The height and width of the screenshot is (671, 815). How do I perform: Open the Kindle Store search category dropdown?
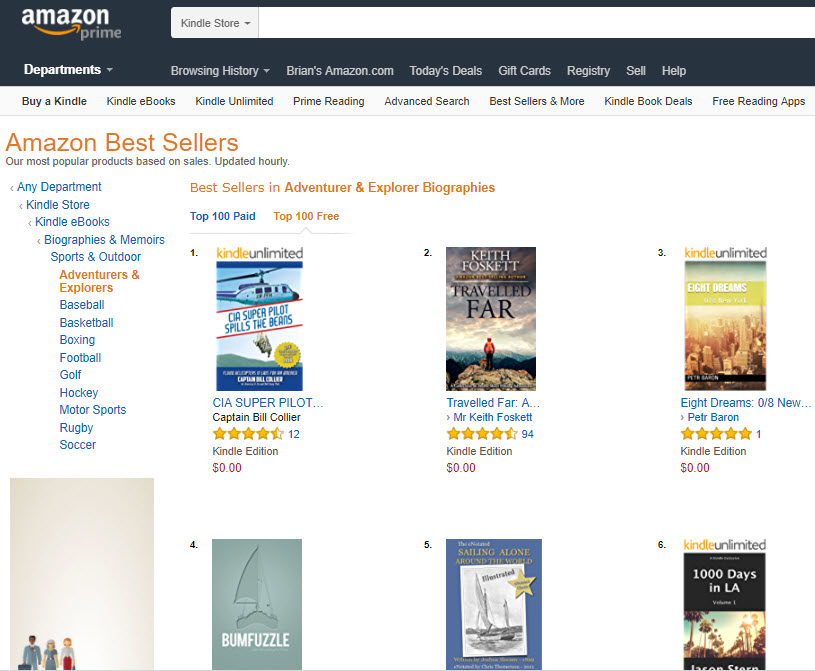pyautogui.click(x=215, y=23)
